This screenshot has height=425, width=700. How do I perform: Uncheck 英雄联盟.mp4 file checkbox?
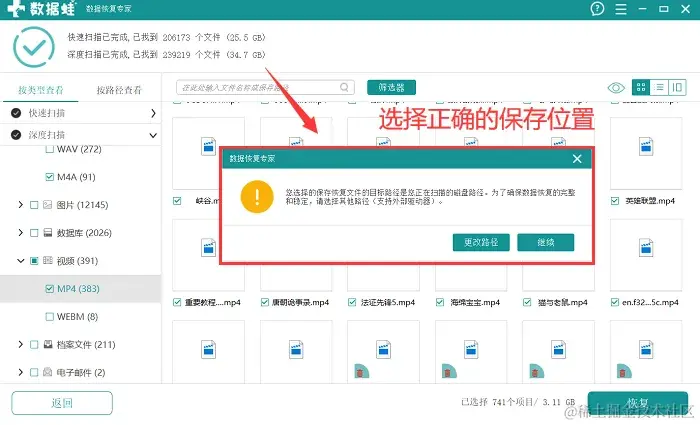tap(615, 201)
